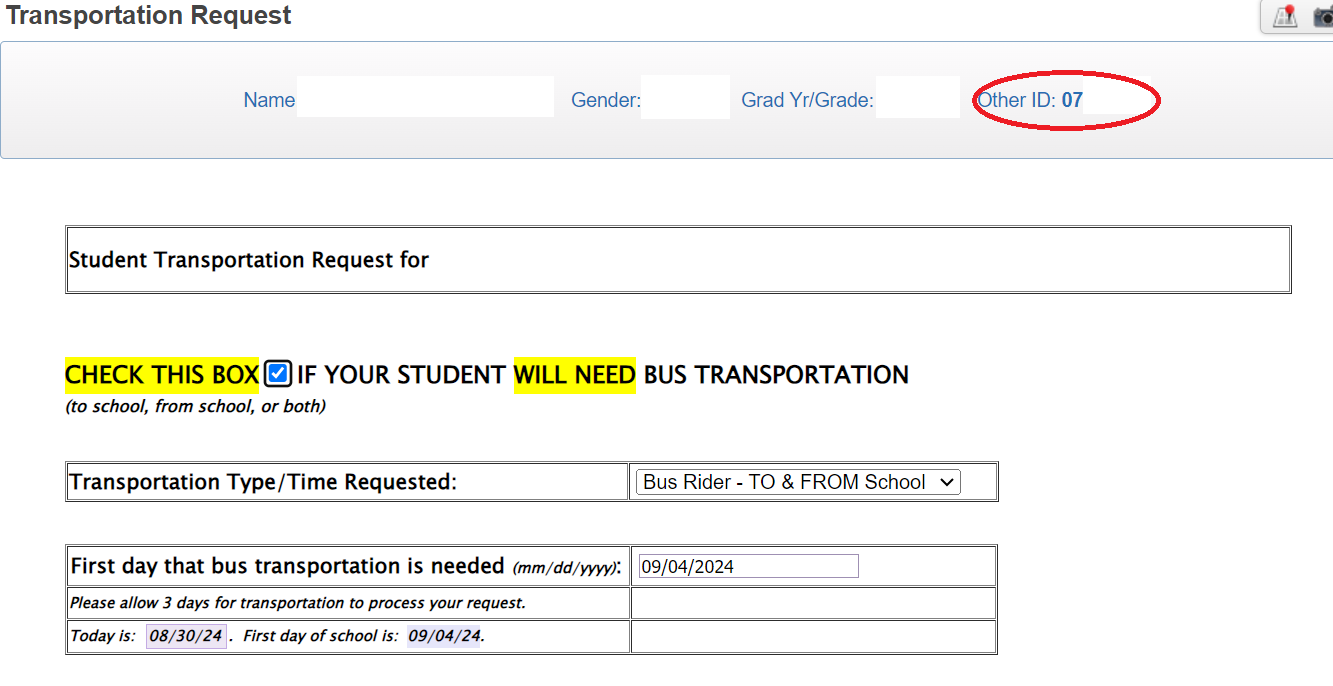Click the Other ID value 07
Image resolution: width=1333 pixels, height=686 pixels.
(1072, 100)
